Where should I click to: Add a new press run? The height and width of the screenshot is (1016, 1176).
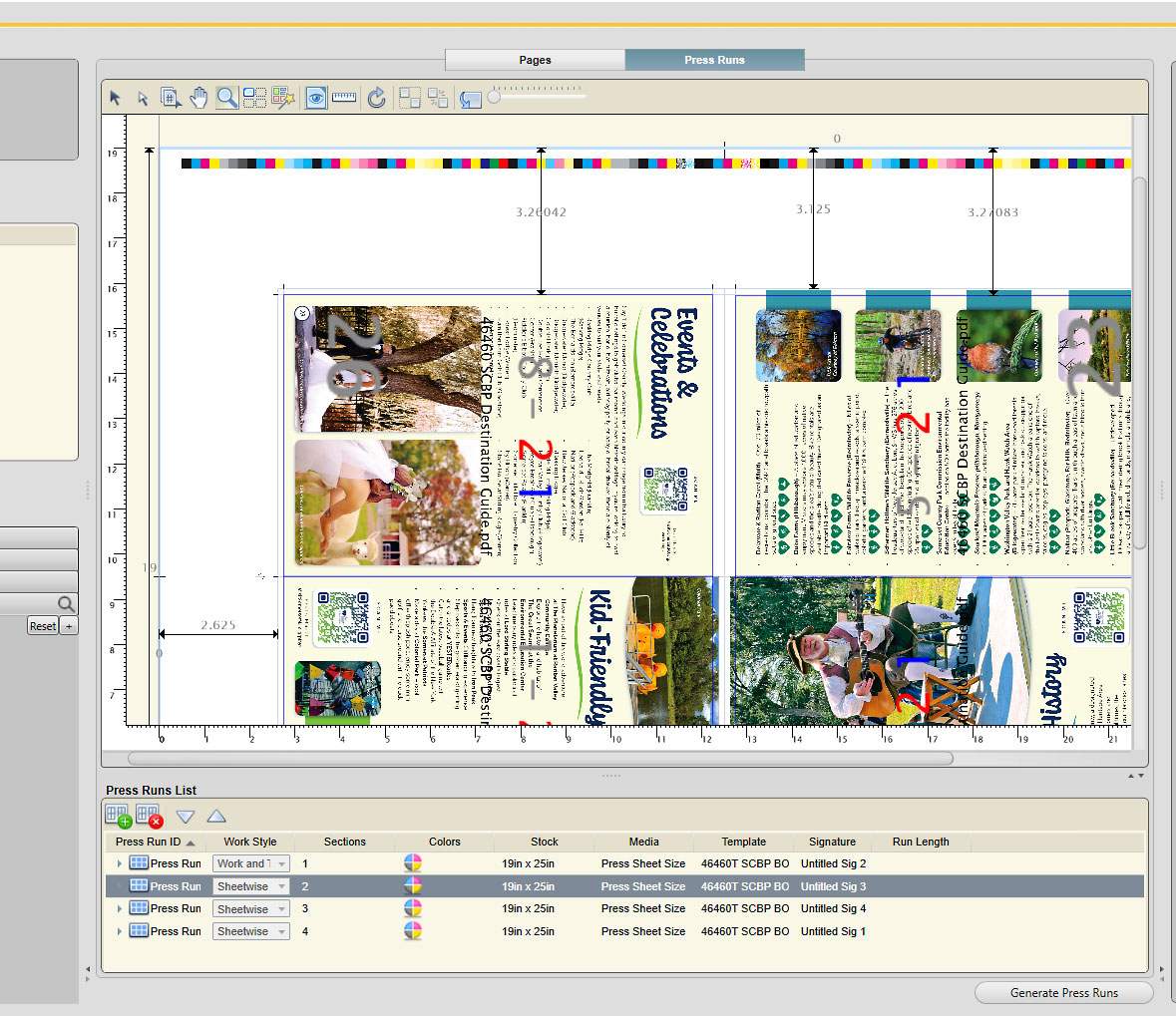coord(118,817)
